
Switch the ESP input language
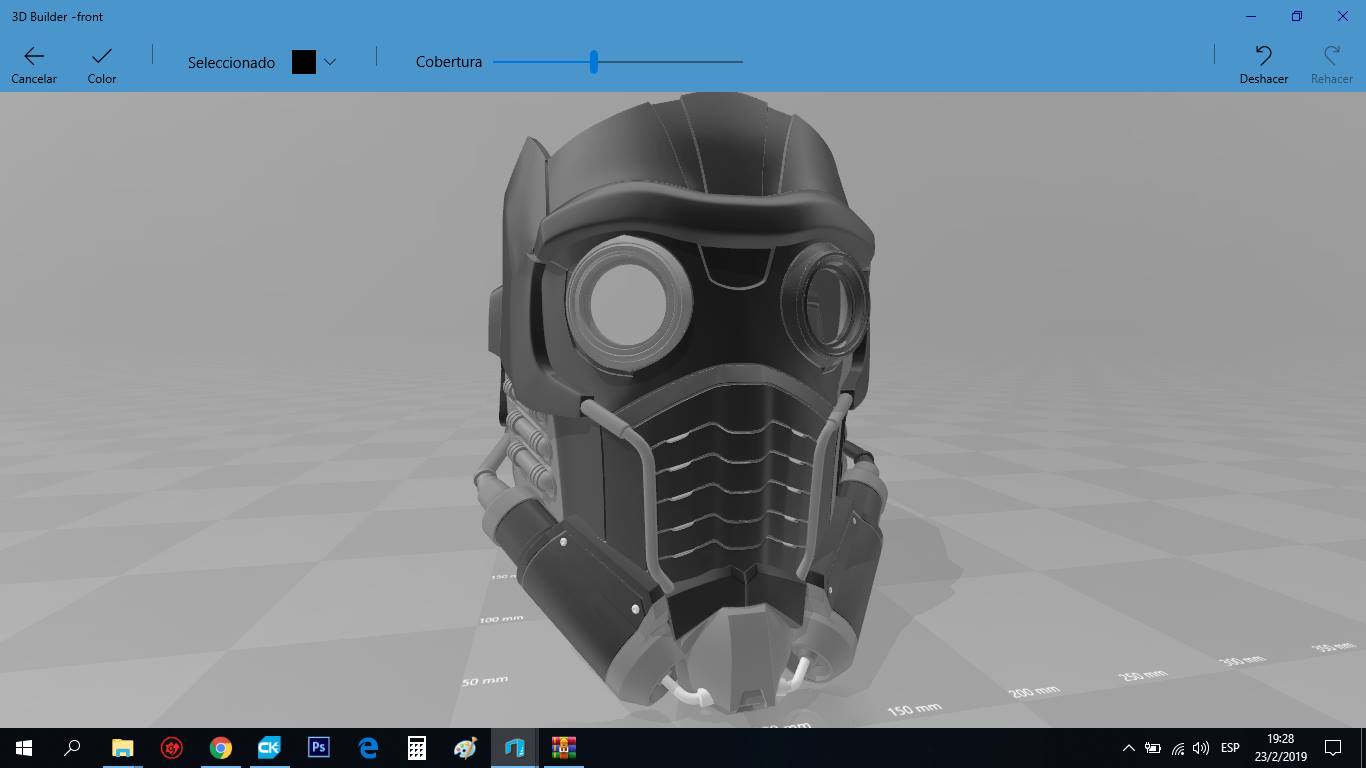pos(1230,748)
